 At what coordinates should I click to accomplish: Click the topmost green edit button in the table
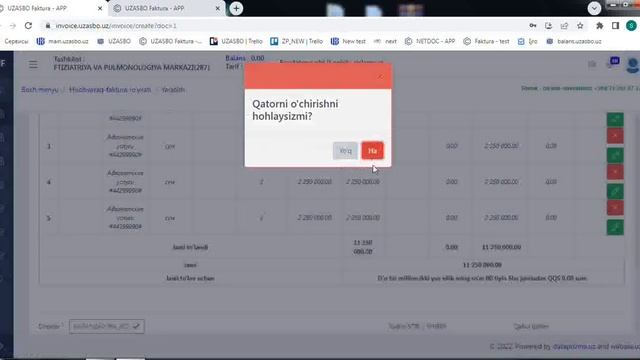click(x=615, y=119)
